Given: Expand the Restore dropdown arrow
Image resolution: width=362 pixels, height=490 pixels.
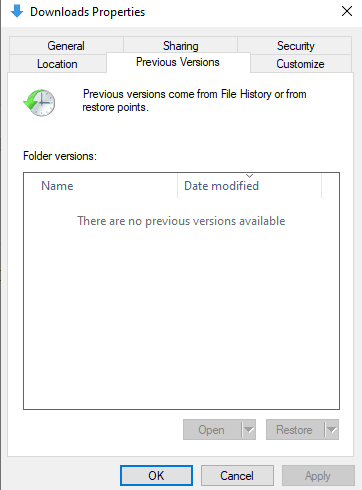Looking at the screenshot, I should click(332, 430).
